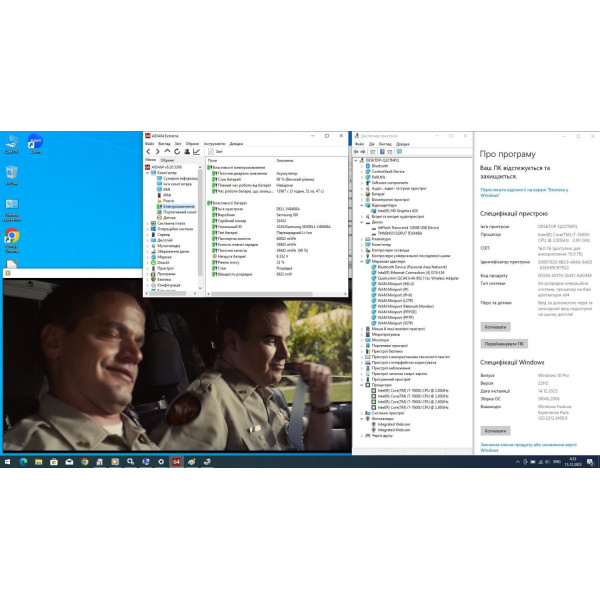Viewport: 600px width, 600px height.
Task: Open Chrome from the taskbar
Action: (x=85, y=462)
